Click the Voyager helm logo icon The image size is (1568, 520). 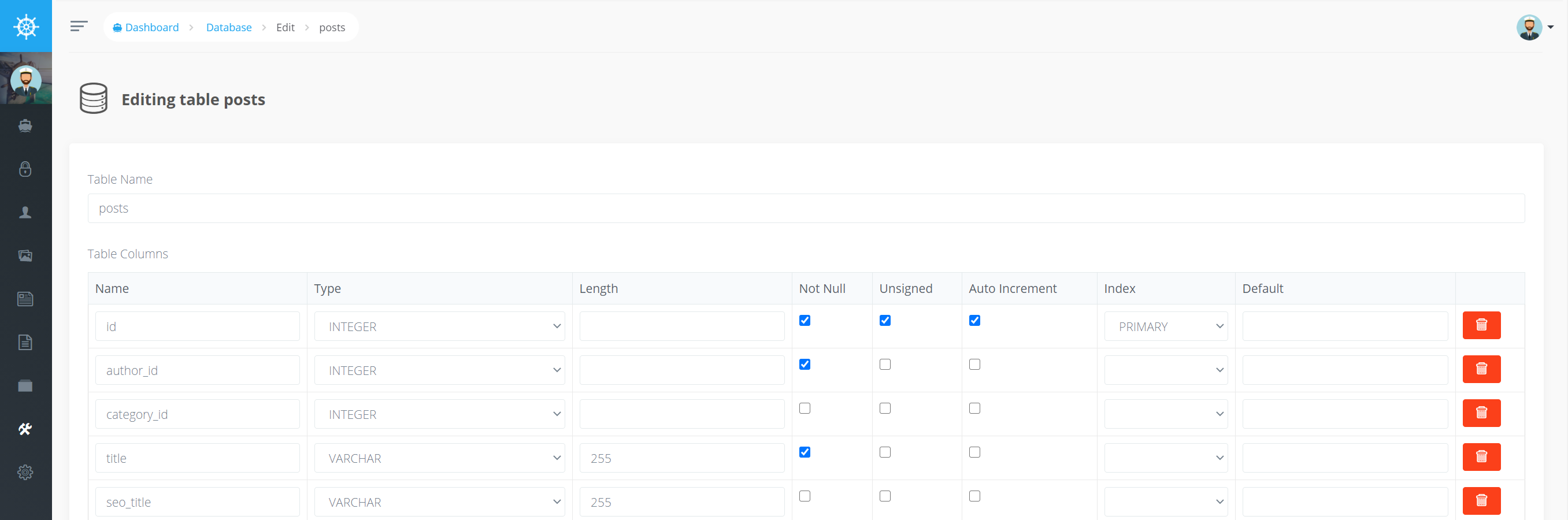[x=26, y=26]
